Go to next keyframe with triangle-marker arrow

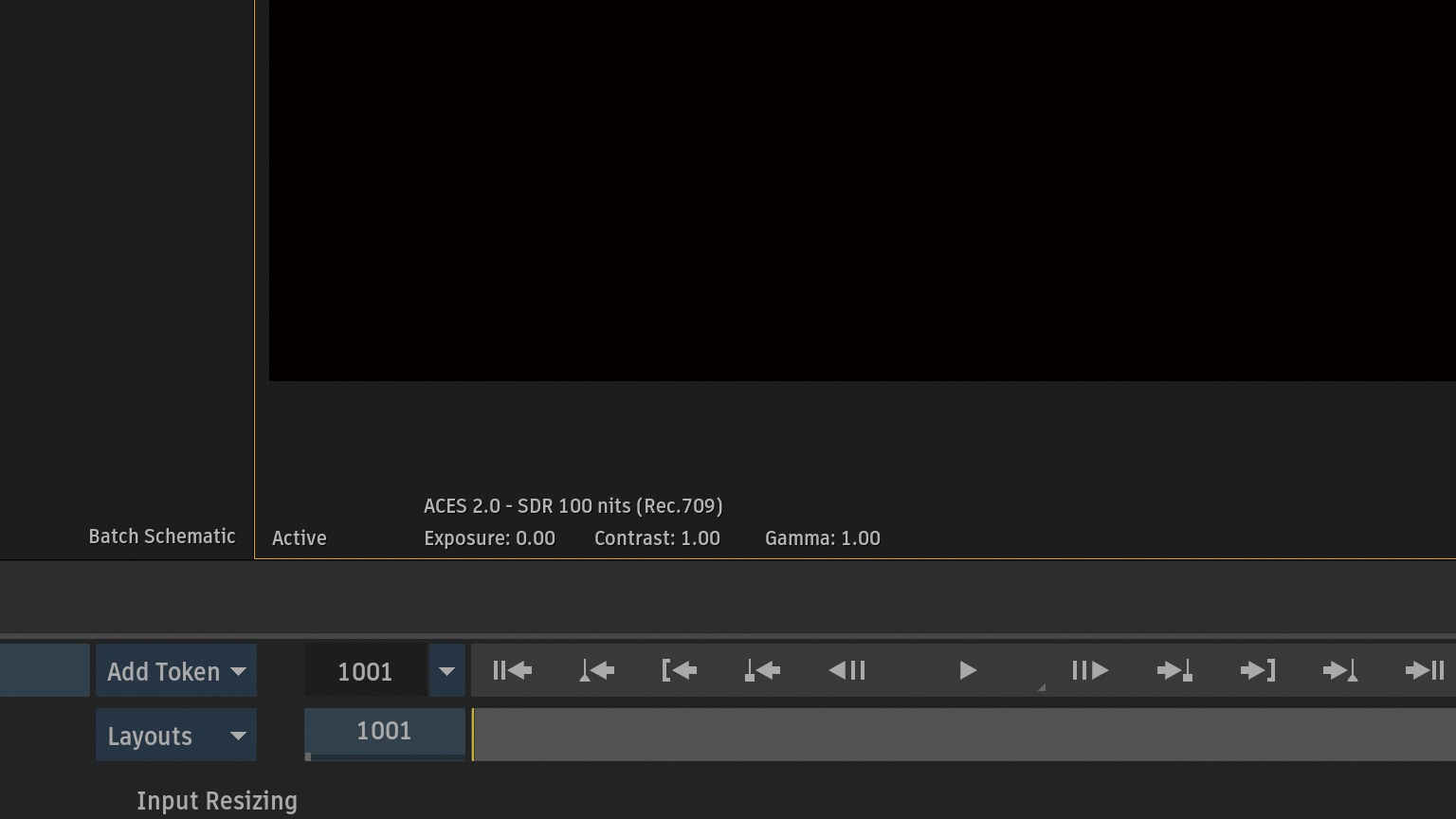coord(1340,671)
